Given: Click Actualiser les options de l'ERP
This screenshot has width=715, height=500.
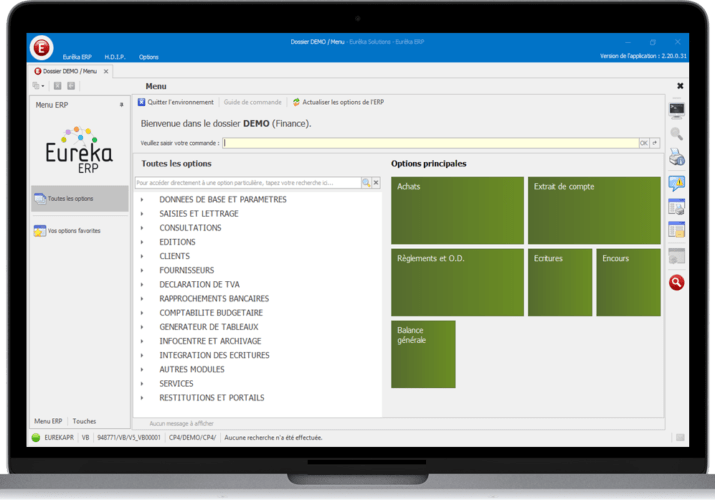Looking at the screenshot, I should [x=337, y=102].
